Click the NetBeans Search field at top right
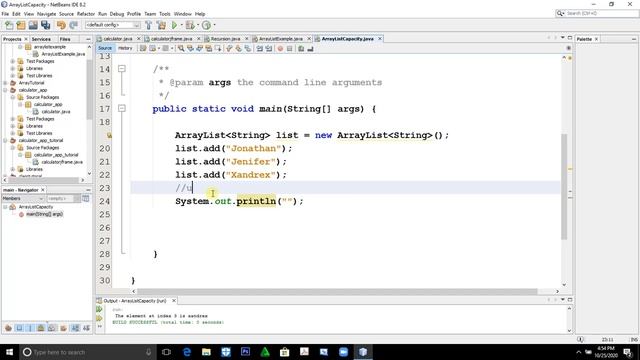Screen dimensions: 640x360 [x=597, y=14]
